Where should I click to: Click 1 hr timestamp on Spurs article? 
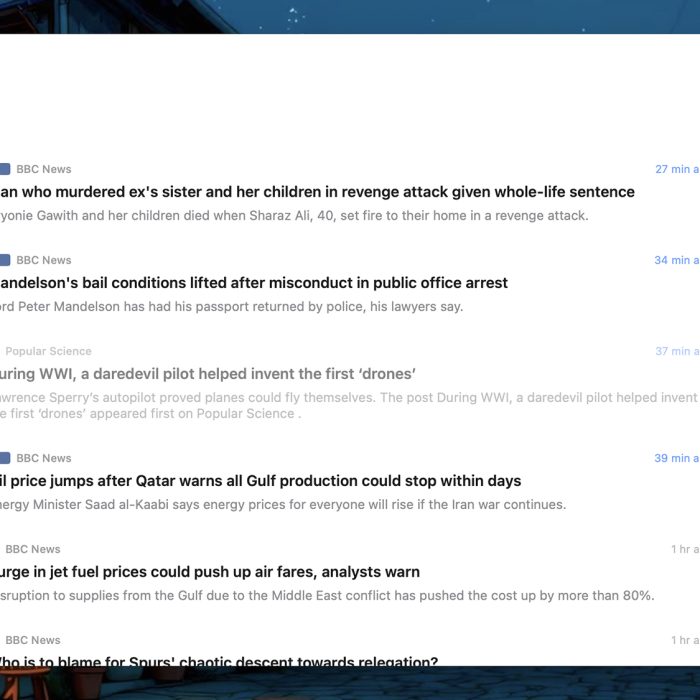[685, 640]
